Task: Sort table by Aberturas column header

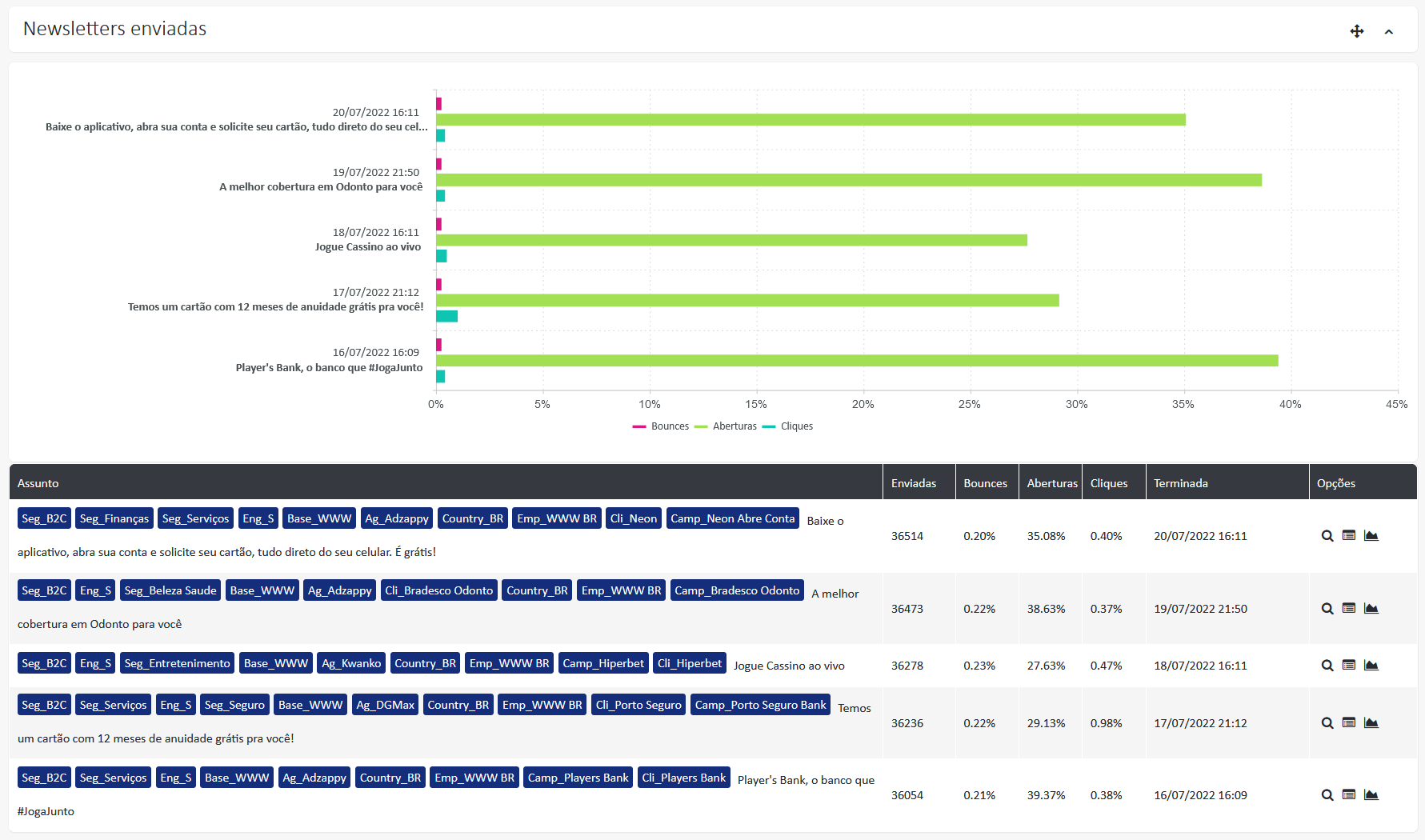Action: click(x=1051, y=483)
